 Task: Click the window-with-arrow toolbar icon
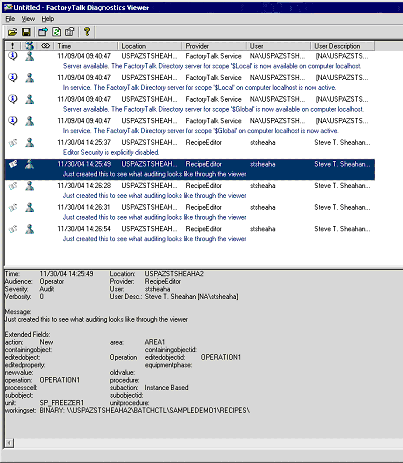[43, 32]
